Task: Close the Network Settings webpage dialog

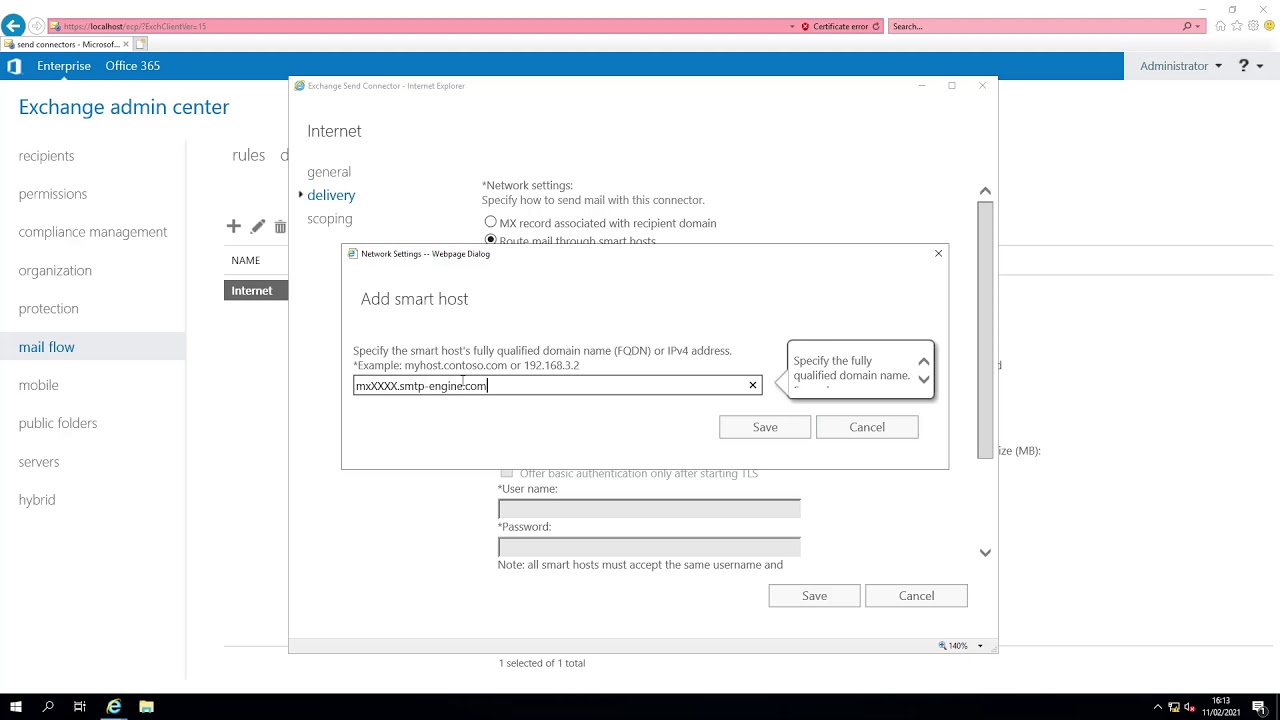Action: (x=938, y=254)
